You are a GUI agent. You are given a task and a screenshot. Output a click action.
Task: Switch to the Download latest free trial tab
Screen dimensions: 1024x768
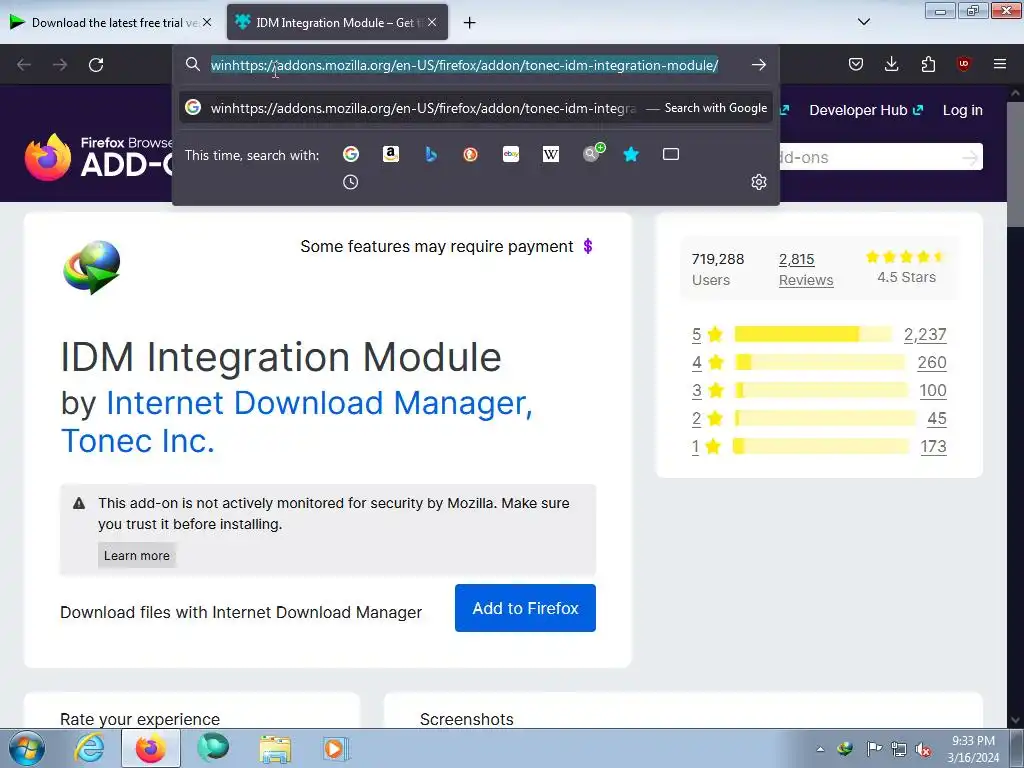click(x=111, y=22)
